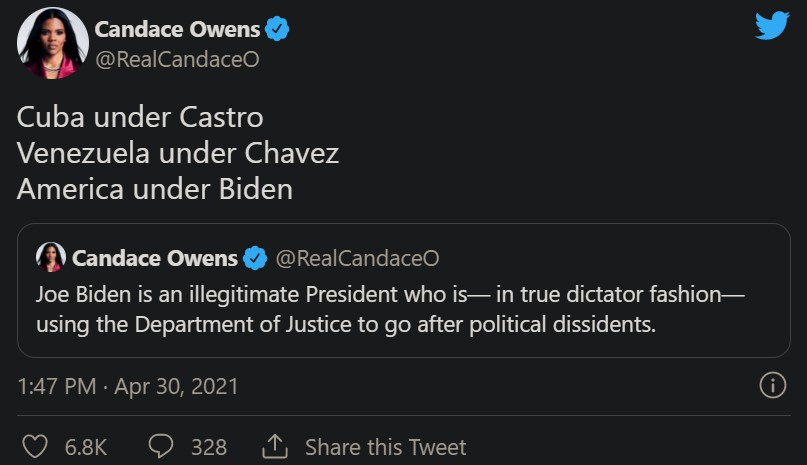This screenshot has height=465, width=807.
Task: Click the share arrow icon
Action: (274, 446)
